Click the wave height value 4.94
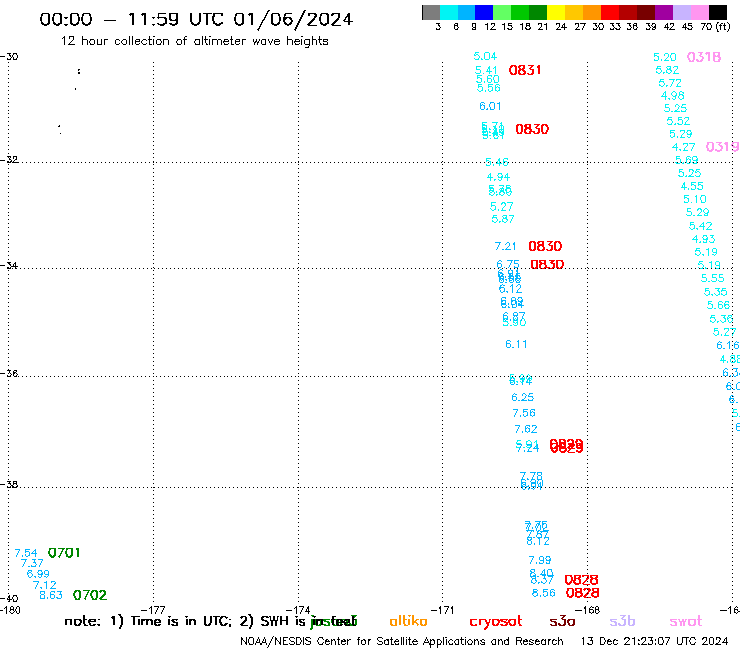The width and height of the screenshot is (740, 650). 498,177
